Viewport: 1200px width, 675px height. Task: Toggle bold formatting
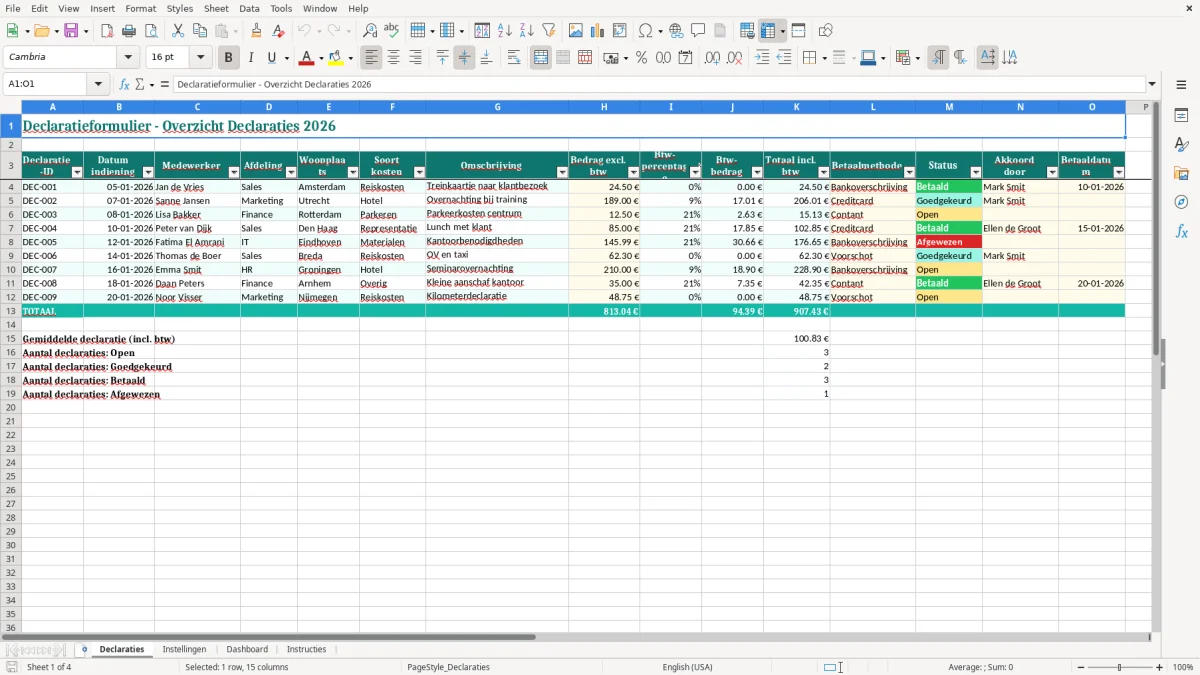point(229,58)
